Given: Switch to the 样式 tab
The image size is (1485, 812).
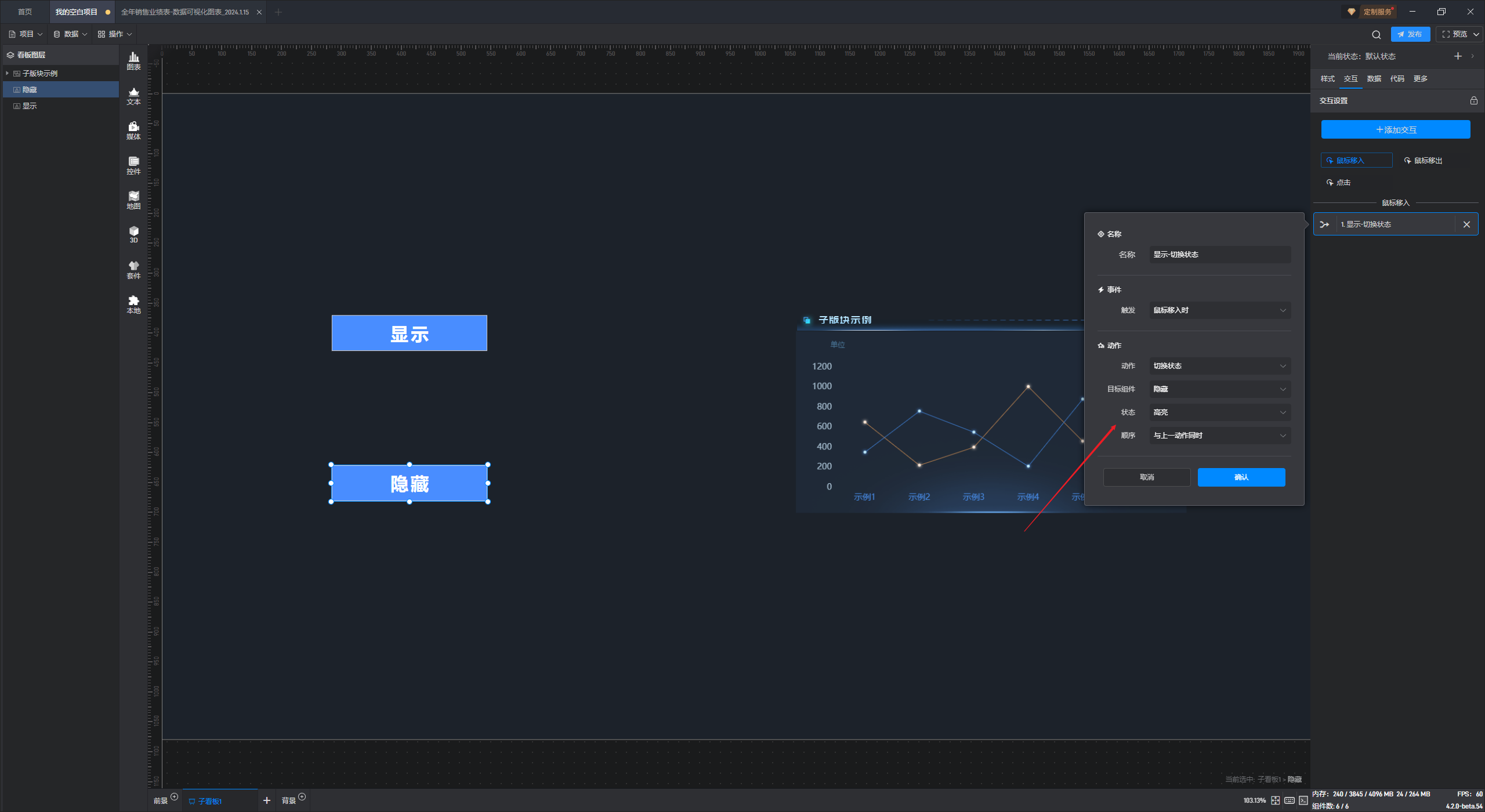Looking at the screenshot, I should (1327, 79).
